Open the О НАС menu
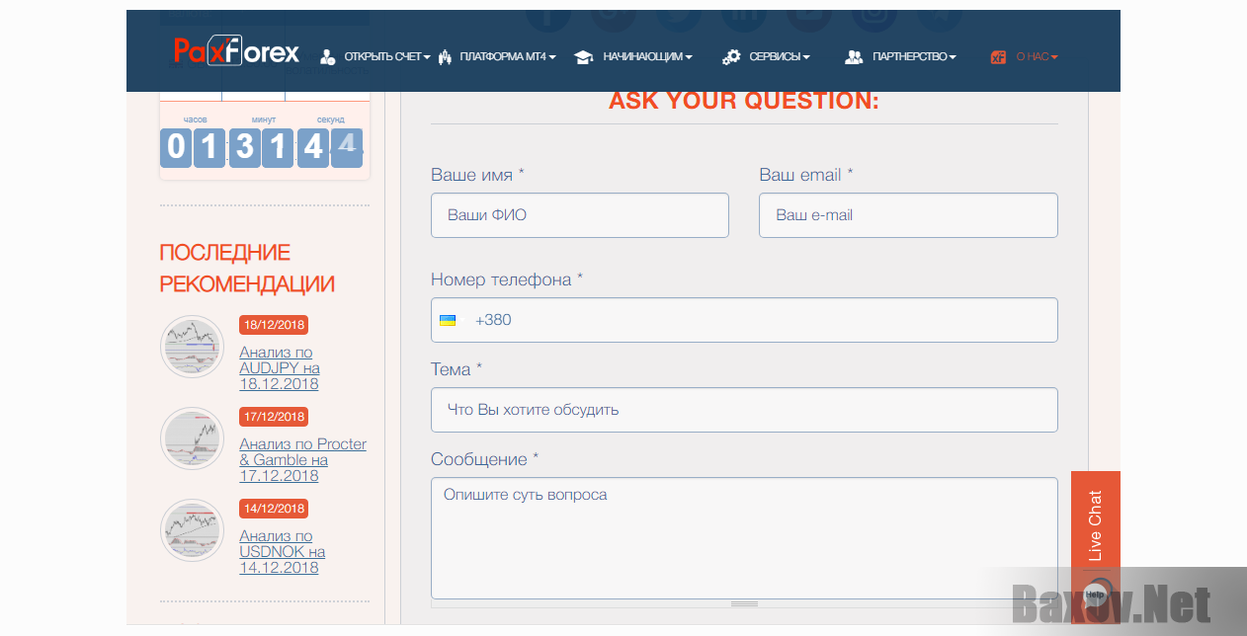 [x=1037, y=57]
